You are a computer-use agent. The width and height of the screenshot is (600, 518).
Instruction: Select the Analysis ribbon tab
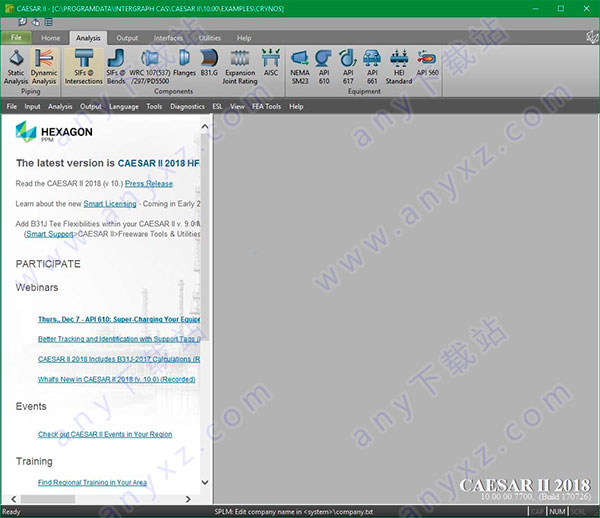88,38
